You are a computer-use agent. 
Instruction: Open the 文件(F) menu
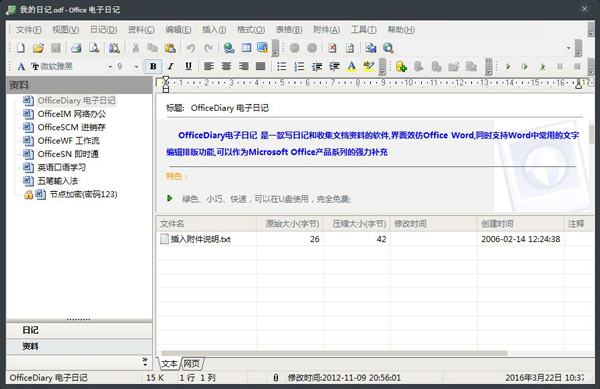pos(29,30)
